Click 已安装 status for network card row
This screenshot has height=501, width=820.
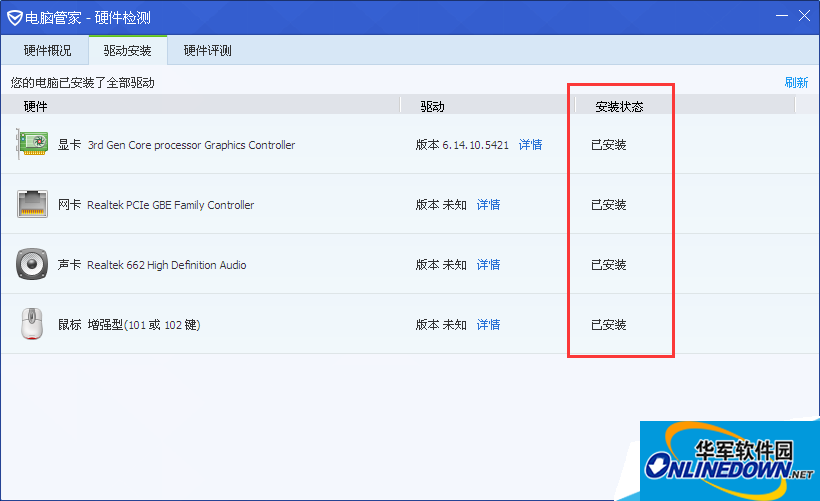pos(609,204)
